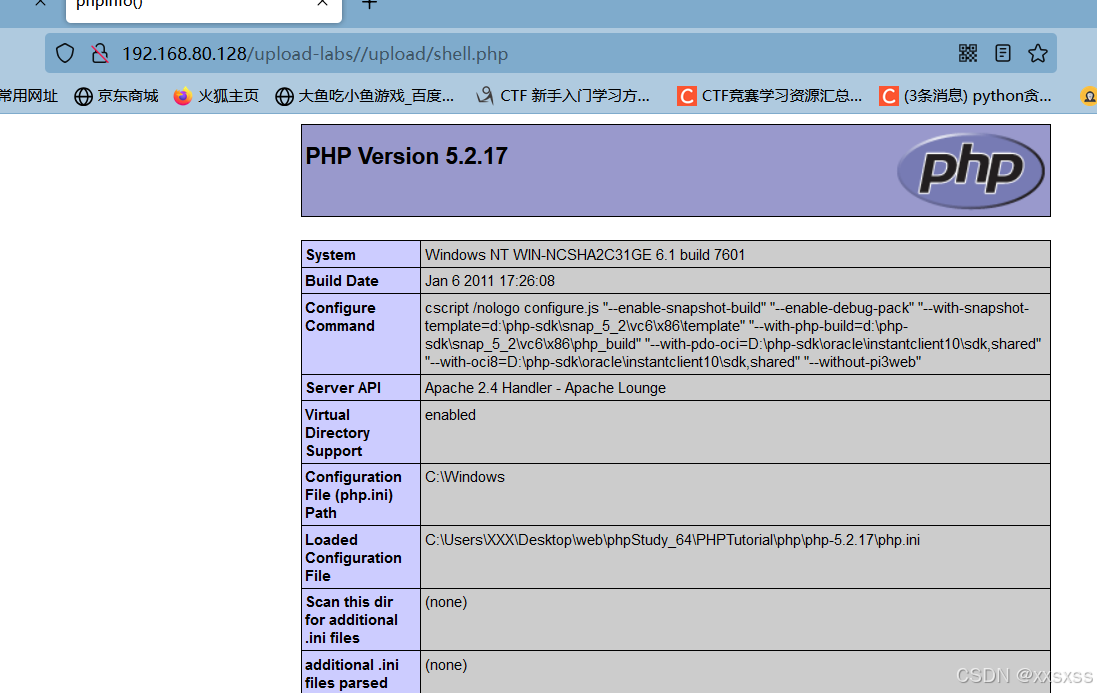This screenshot has height=693, width=1097.
Task: Open the CTF 新手入门学习方 bookmark
Action: click(x=564, y=96)
